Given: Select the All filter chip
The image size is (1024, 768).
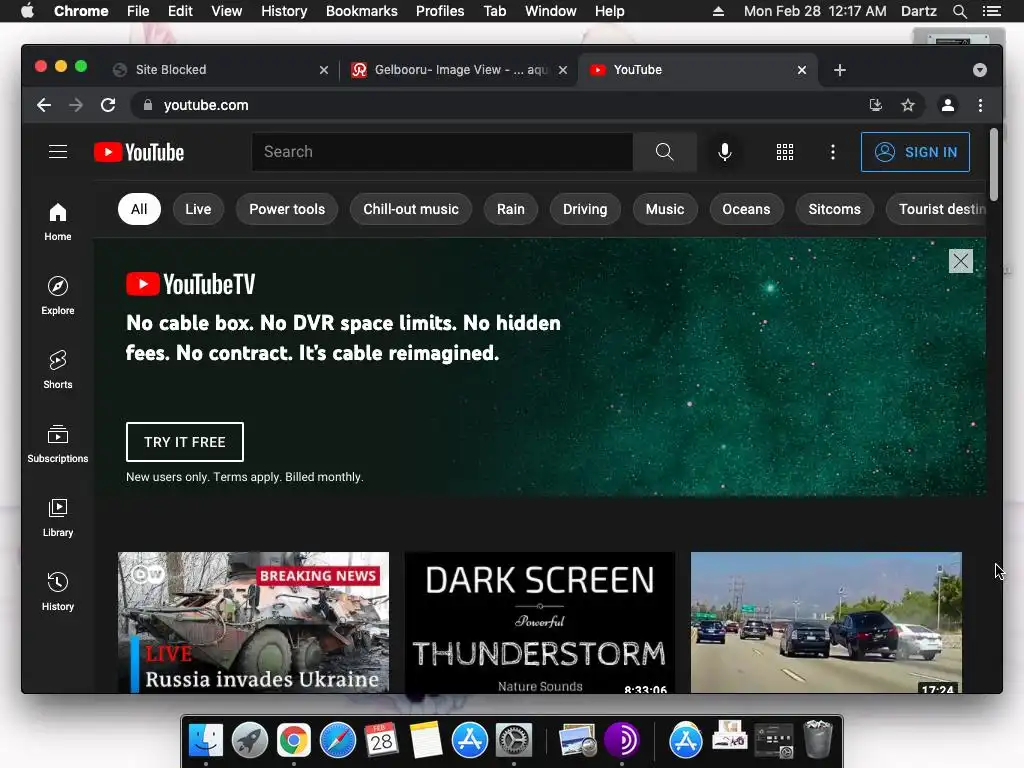Looking at the screenshot, I should pyautogui.click(x=139, y=210).
